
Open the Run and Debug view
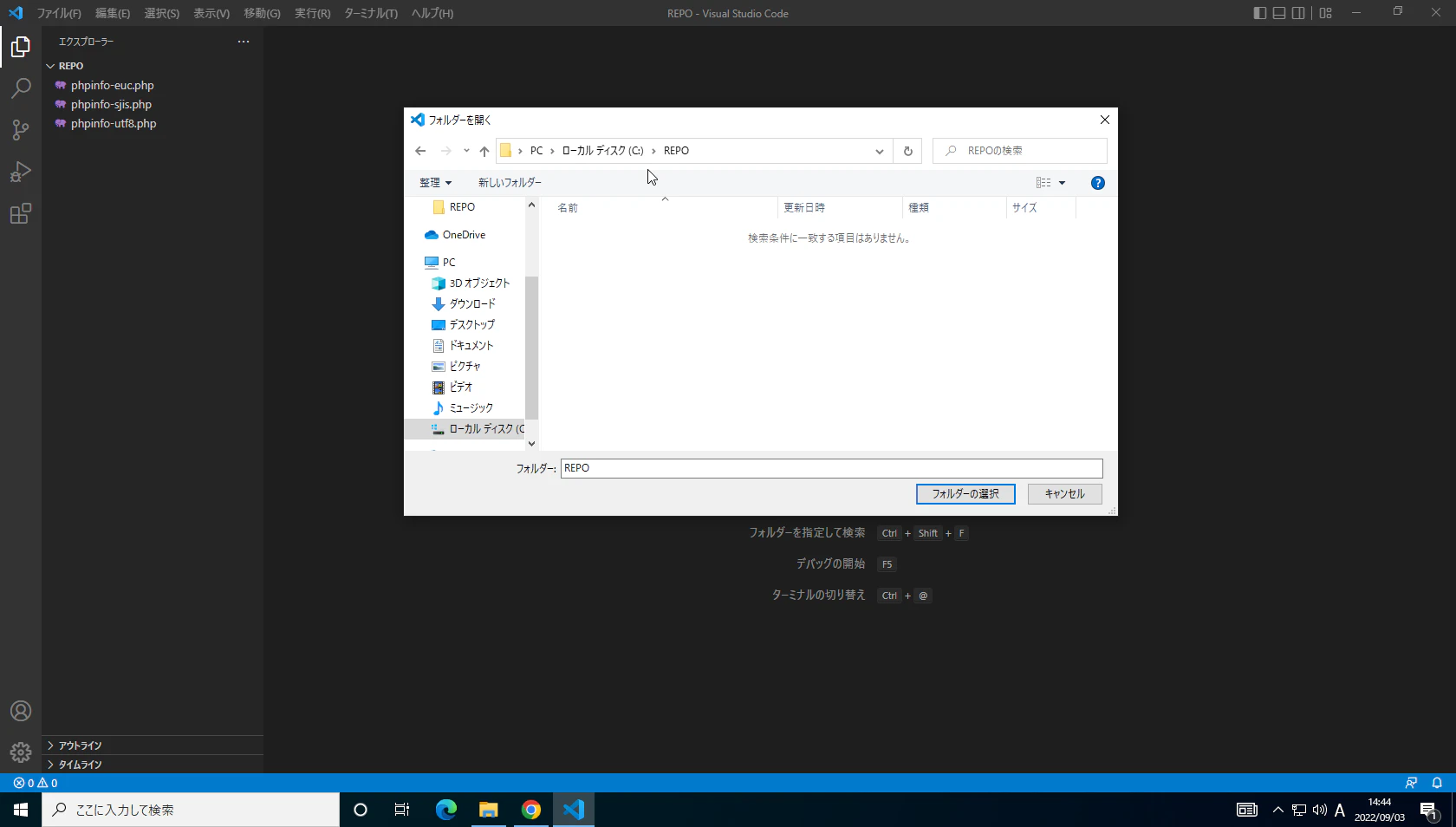pos(21,172)
